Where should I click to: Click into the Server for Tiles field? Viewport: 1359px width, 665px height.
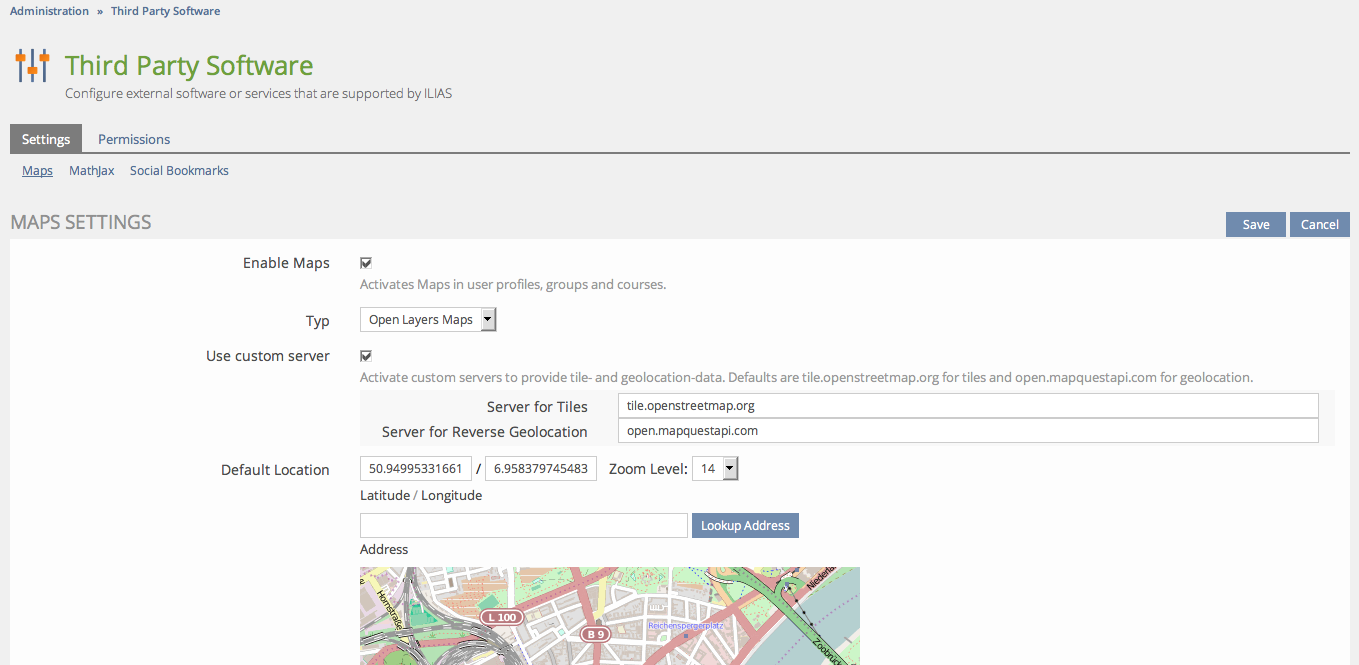967,406
